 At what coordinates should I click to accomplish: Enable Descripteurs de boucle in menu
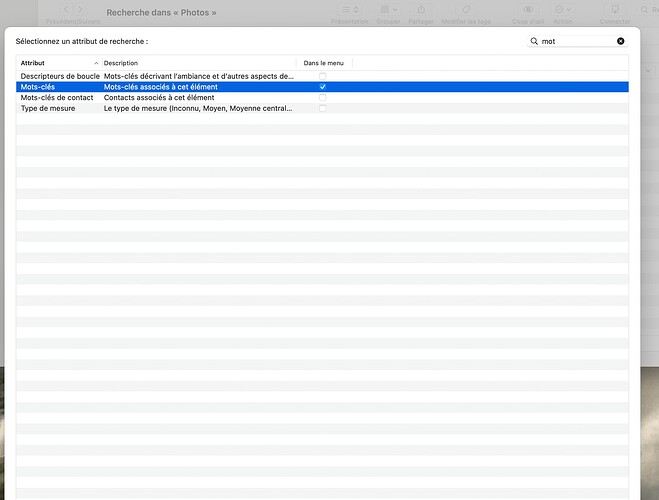click(322, 76)
